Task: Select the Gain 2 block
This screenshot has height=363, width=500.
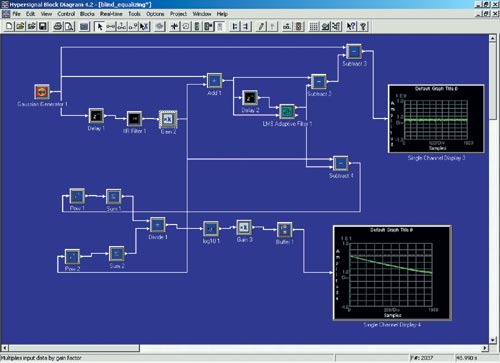Action: pos(168,119)
